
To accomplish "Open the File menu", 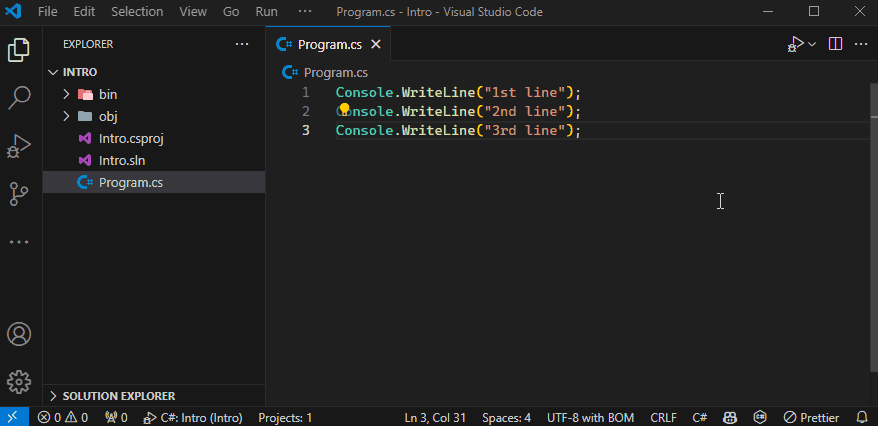I will 48,12.
